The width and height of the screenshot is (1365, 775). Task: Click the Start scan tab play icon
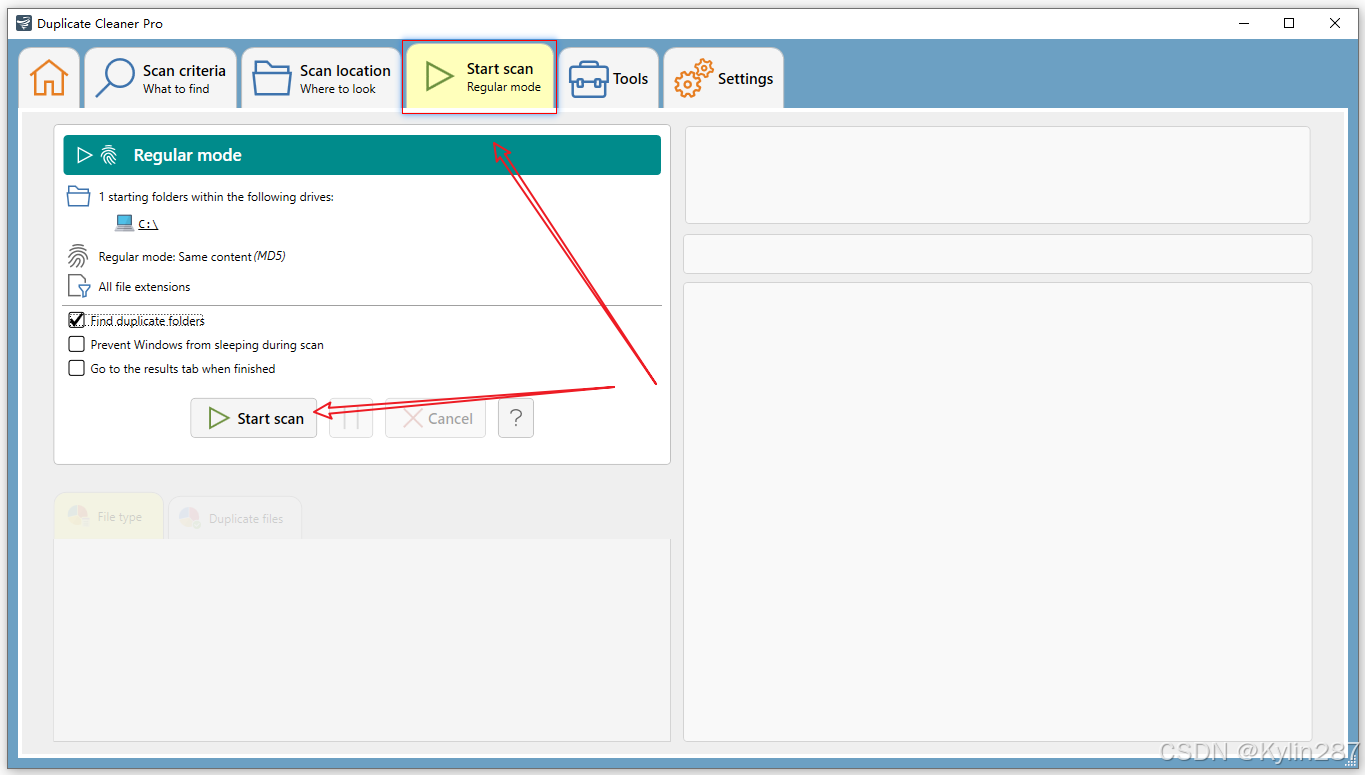tap(439, 77)
